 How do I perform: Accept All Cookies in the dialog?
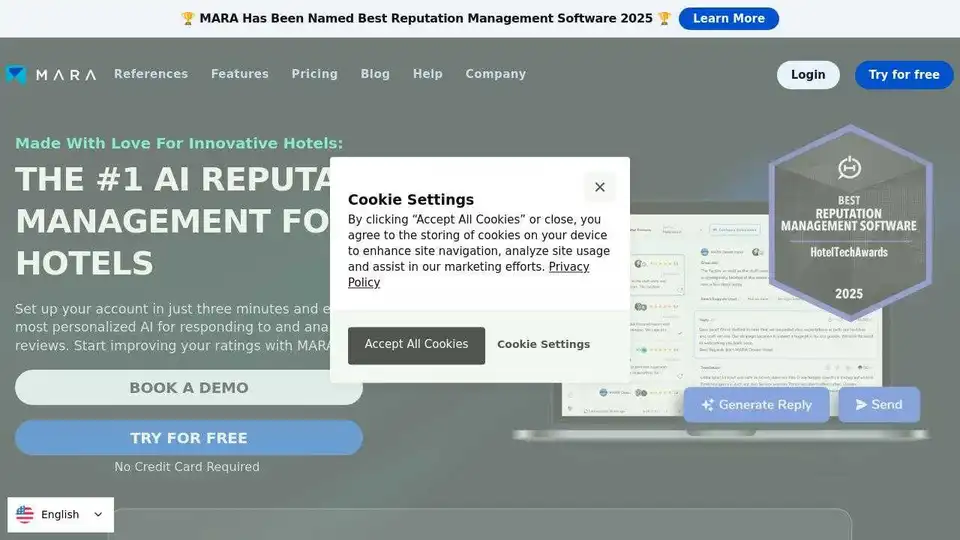click(416, 345)
